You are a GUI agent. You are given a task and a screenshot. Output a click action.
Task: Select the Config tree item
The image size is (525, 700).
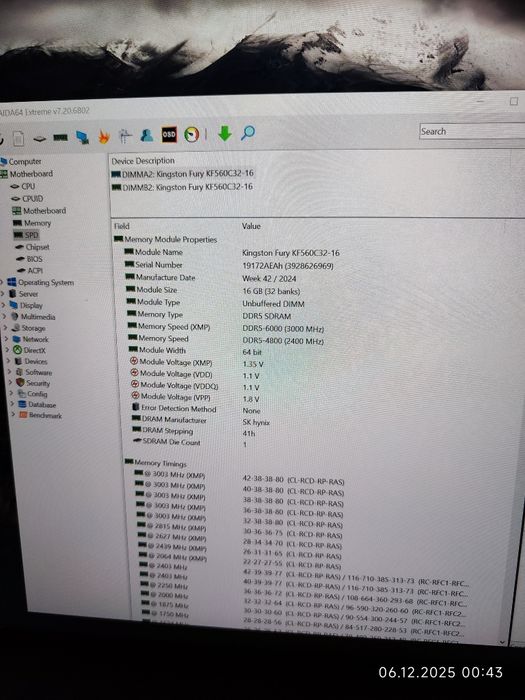[37, 394]
